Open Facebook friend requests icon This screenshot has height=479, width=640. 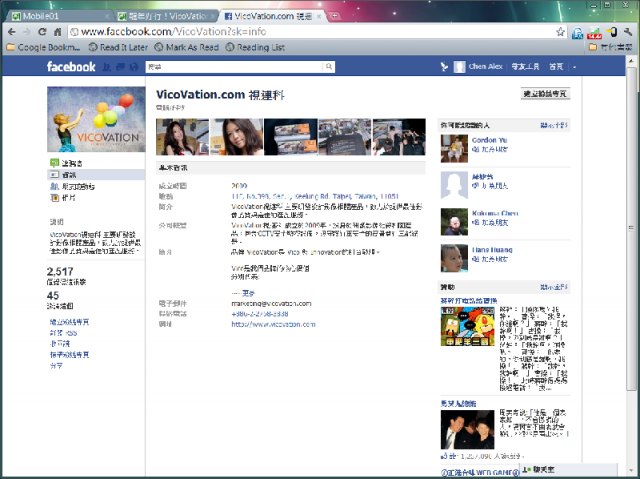pyautogui.click(x=107, y=67)
